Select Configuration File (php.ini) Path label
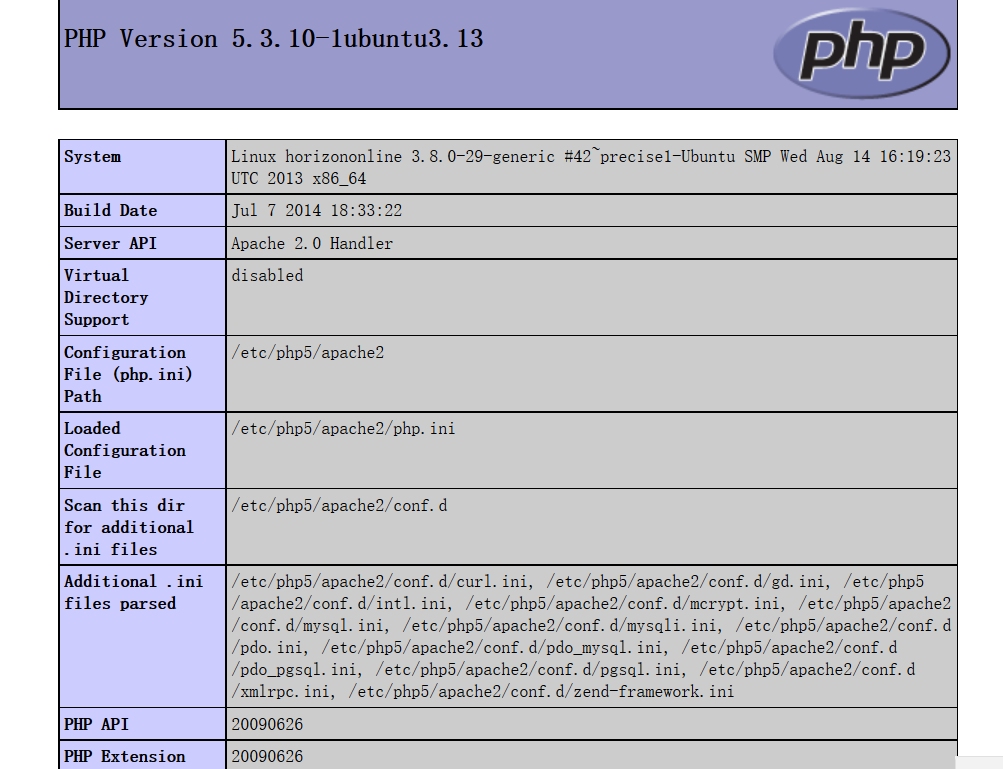 coord(143,374)
